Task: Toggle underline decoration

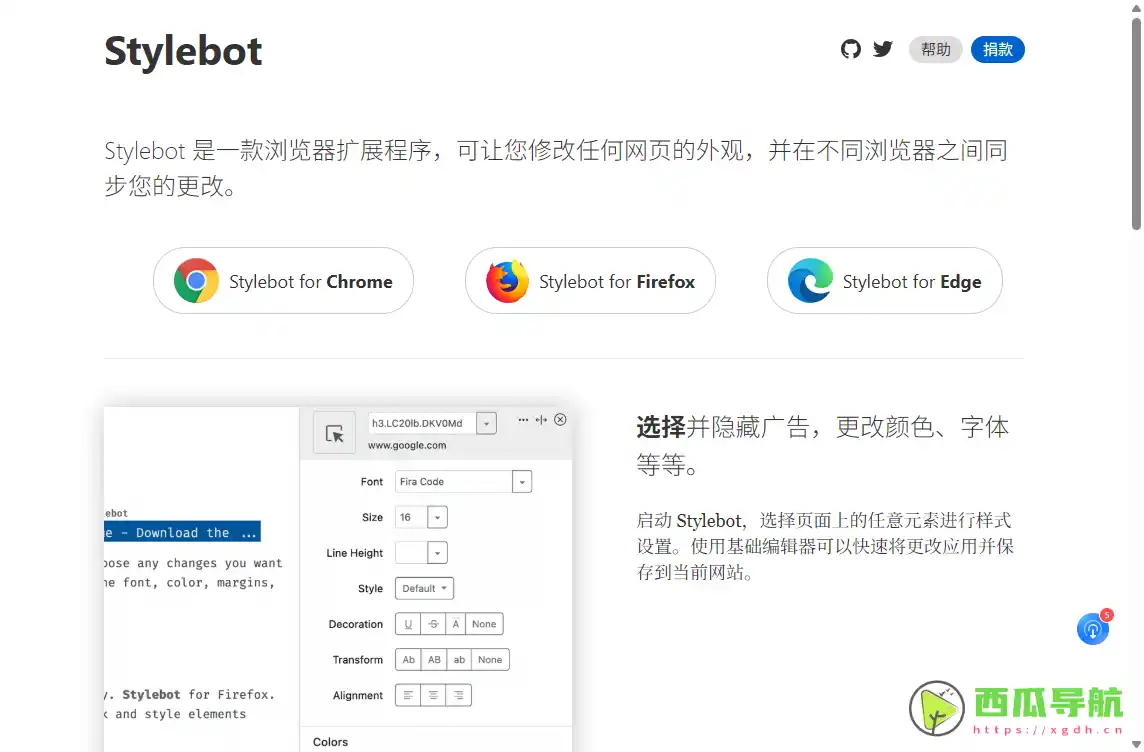Action: (x=408, y=624)
